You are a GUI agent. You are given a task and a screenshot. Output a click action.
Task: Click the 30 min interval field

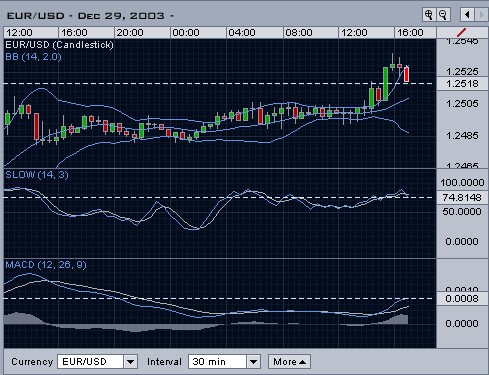218,362
